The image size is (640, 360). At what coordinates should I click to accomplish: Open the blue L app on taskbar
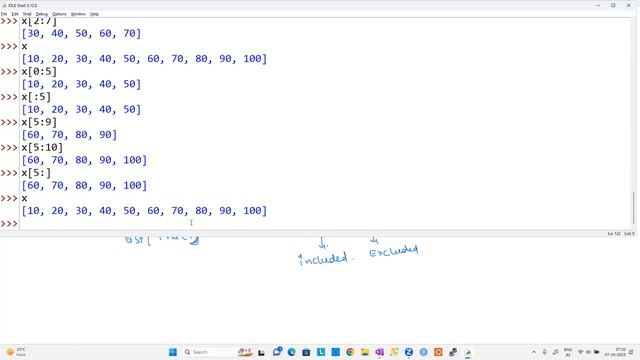pos(321,352)
